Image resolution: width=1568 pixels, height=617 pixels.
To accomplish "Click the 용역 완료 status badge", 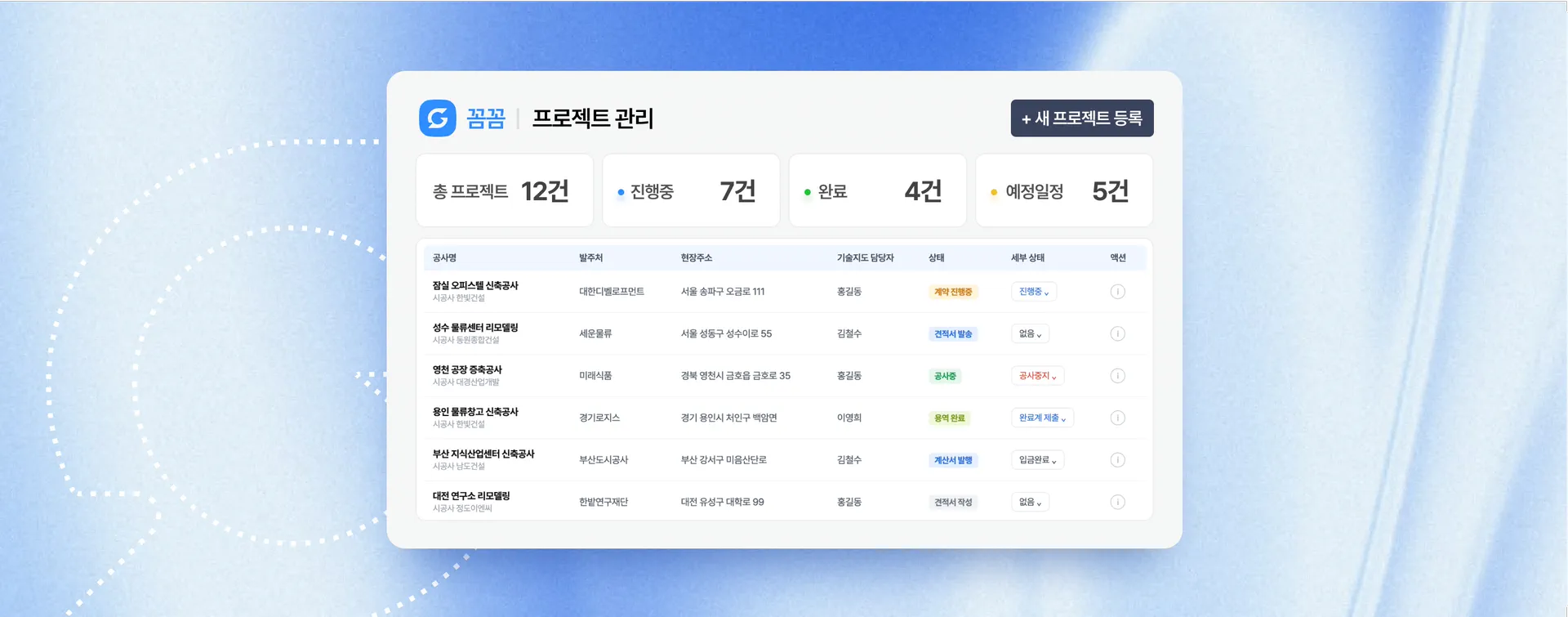I will pyautogui.click(x=950, y=418).
